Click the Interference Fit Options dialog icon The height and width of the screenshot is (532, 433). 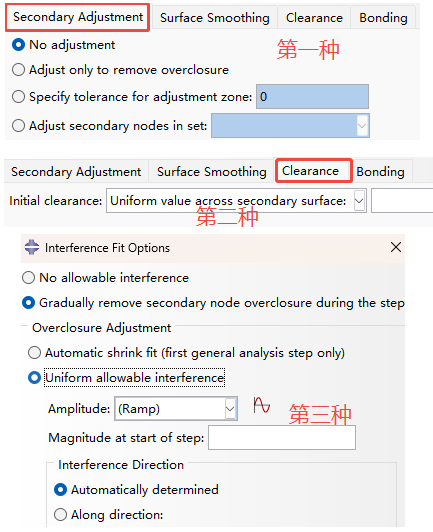pyautogui.click(x=32, y=247)
